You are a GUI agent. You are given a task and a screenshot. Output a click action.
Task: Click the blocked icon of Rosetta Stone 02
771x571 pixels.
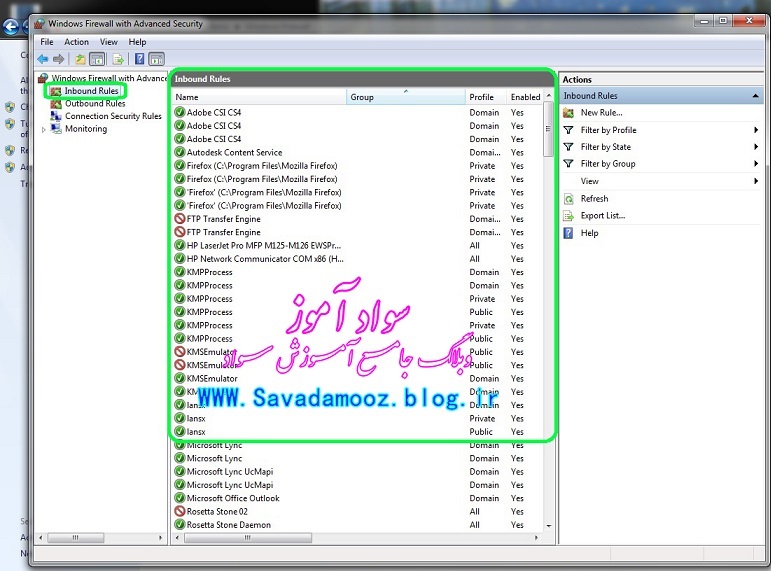(x=180, y=511)
